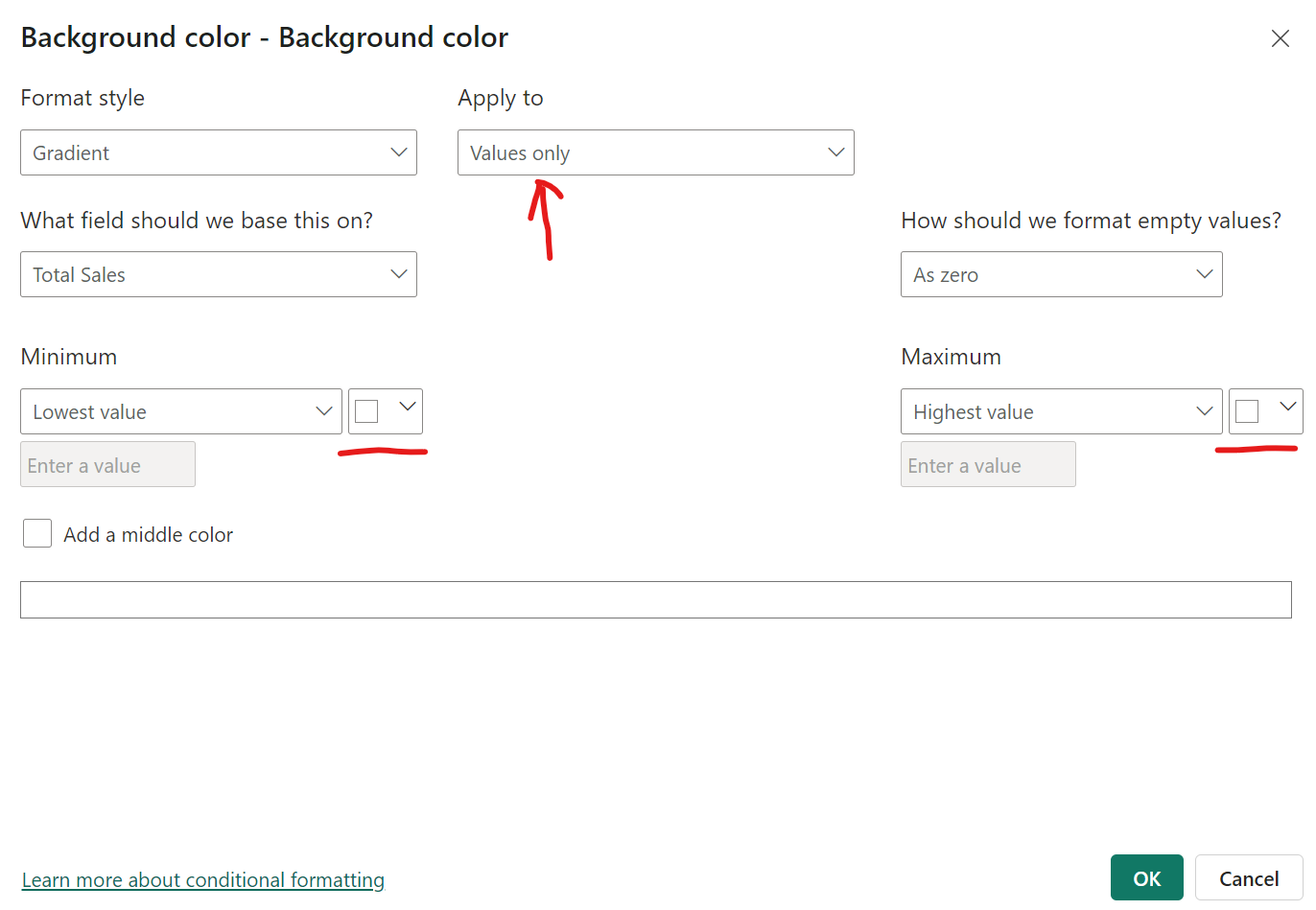Pick the Maximum color swatch

1266,411
